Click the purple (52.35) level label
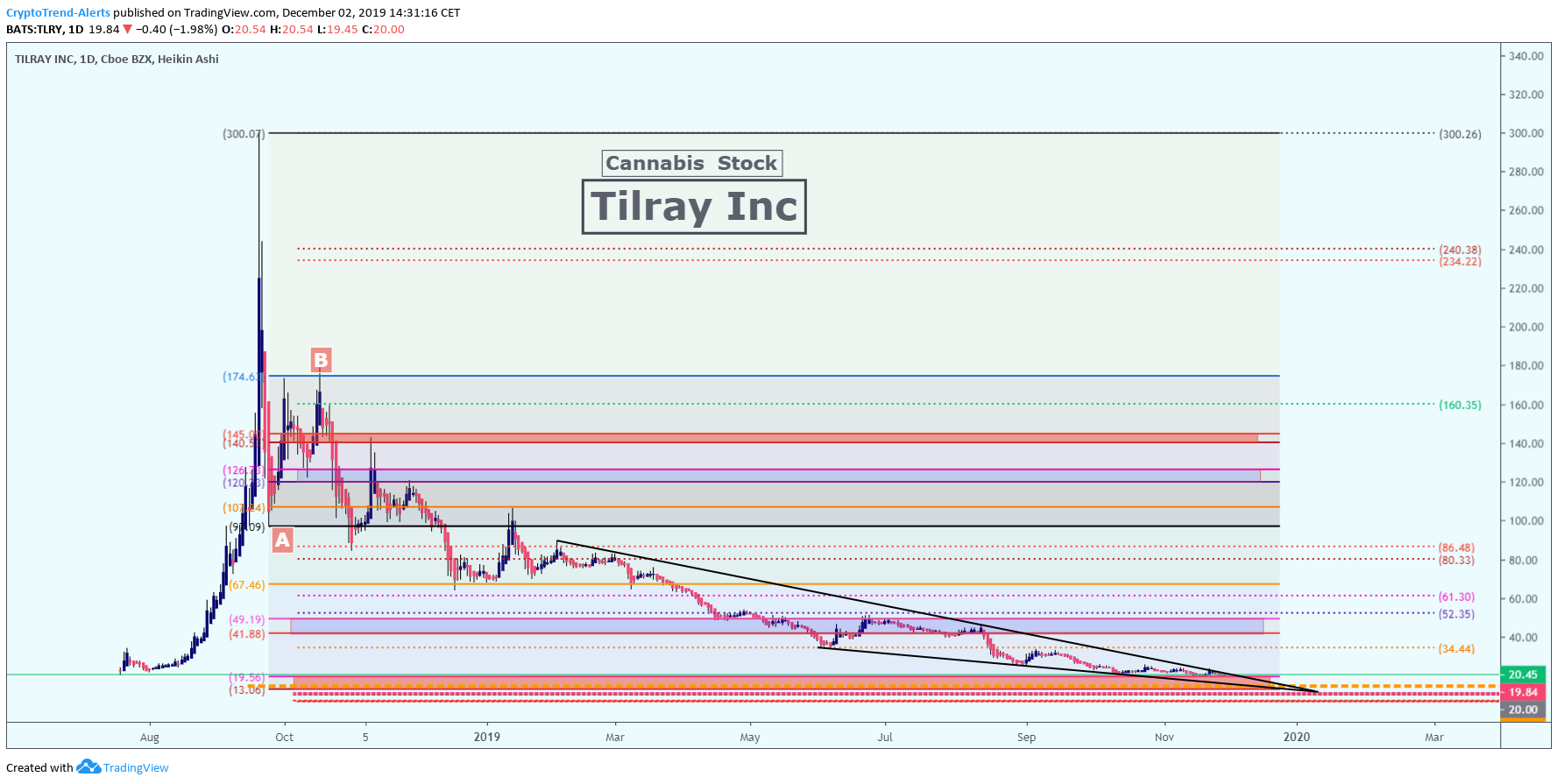This screenshot has width=1558, height=784. (1456, 614)
